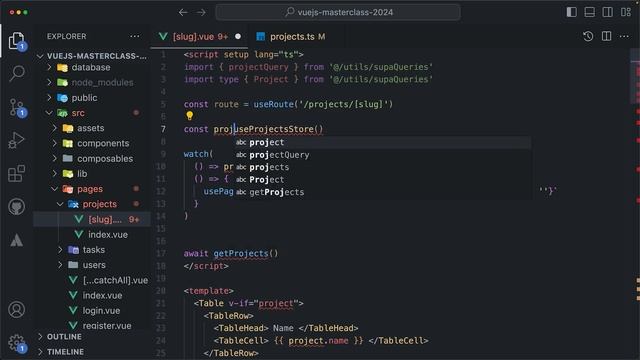Choose the 'getProjects' autocomplete suggestion
This screenshot has width=640, height=360.
click(x=383, y=192)
